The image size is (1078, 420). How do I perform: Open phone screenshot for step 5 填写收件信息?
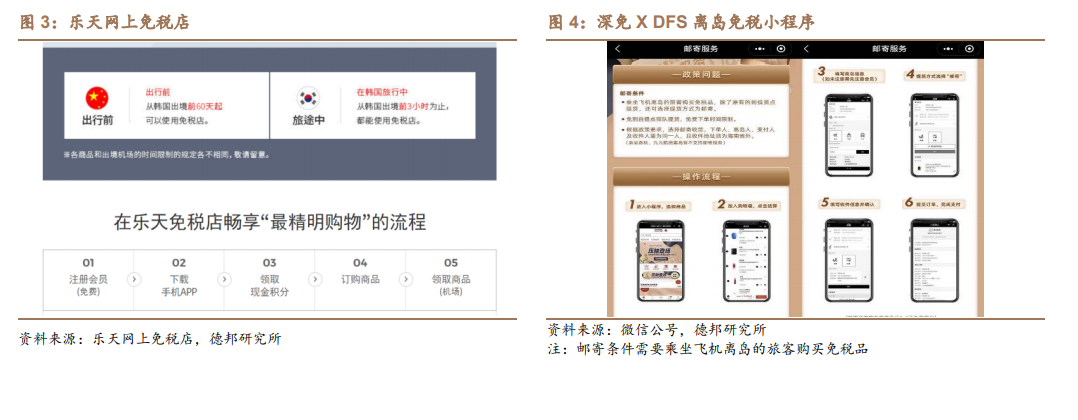(848, 259)
